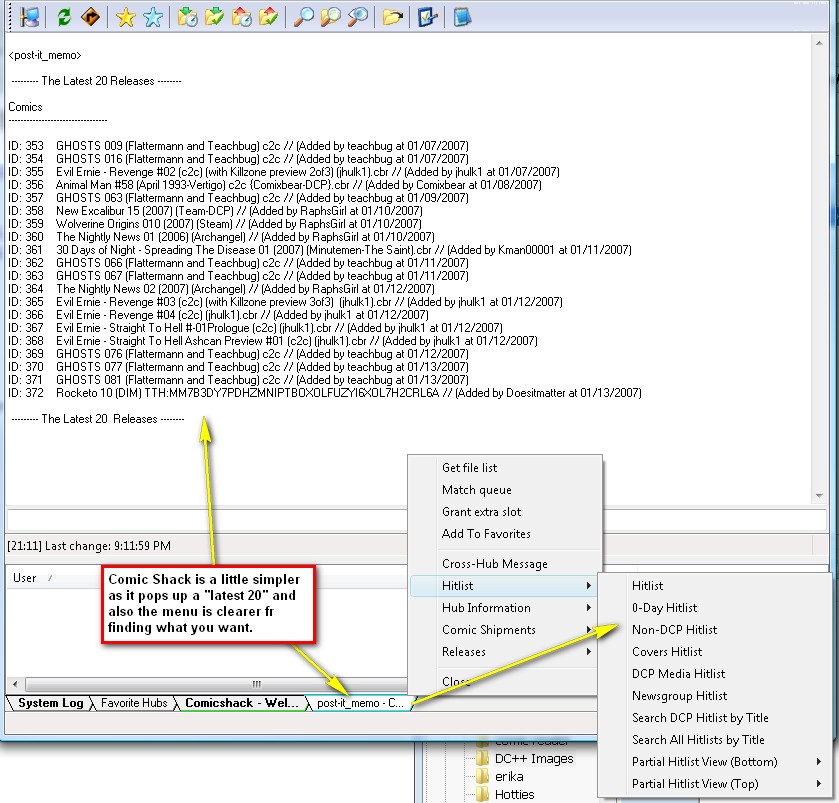Expand Partial Hitlist View (Bottom) submenu
Image resolution: width=839 pixels, height=803 pixels.
tap(704, 762)
